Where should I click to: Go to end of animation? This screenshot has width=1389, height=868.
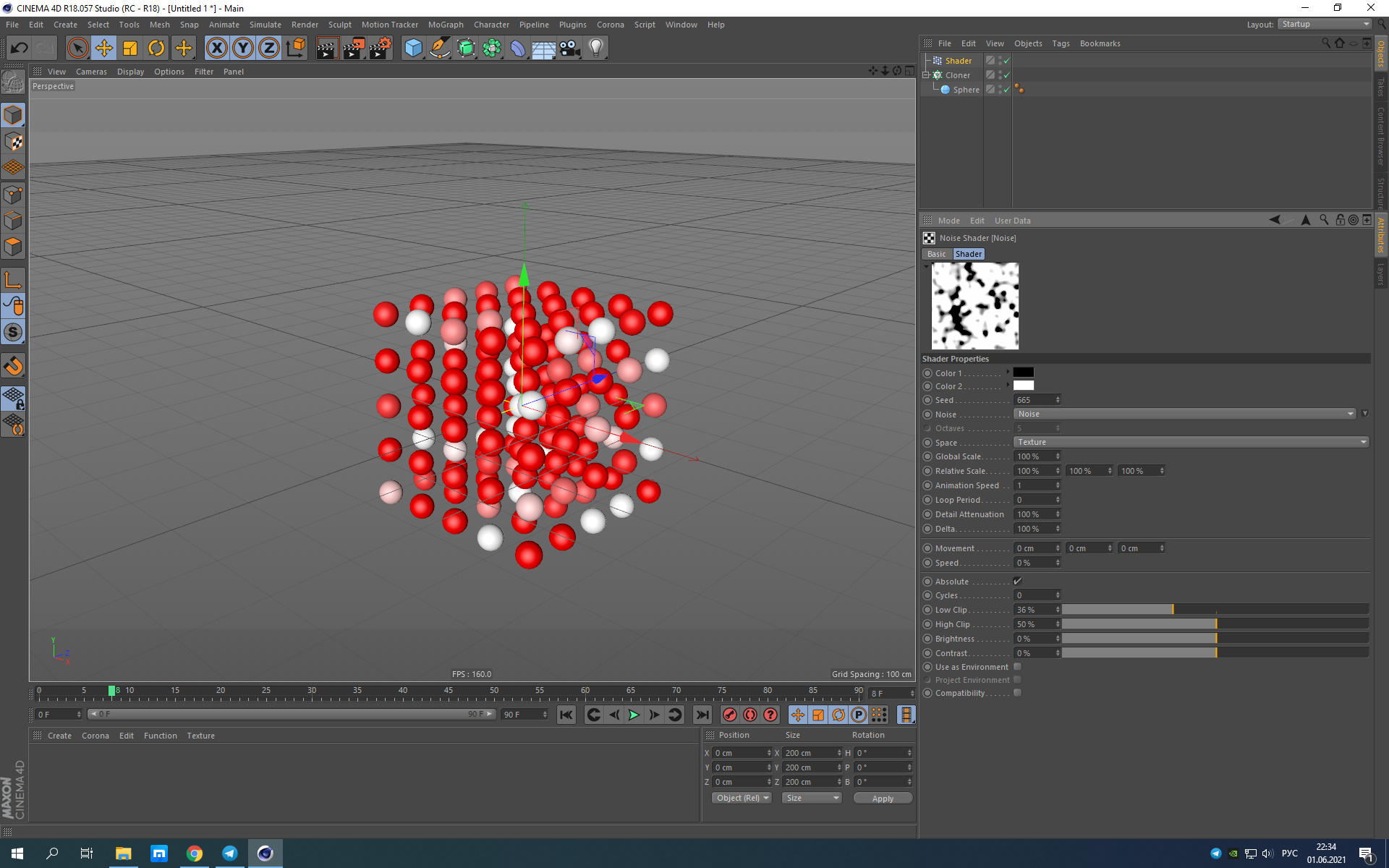(x=702, y=715)
